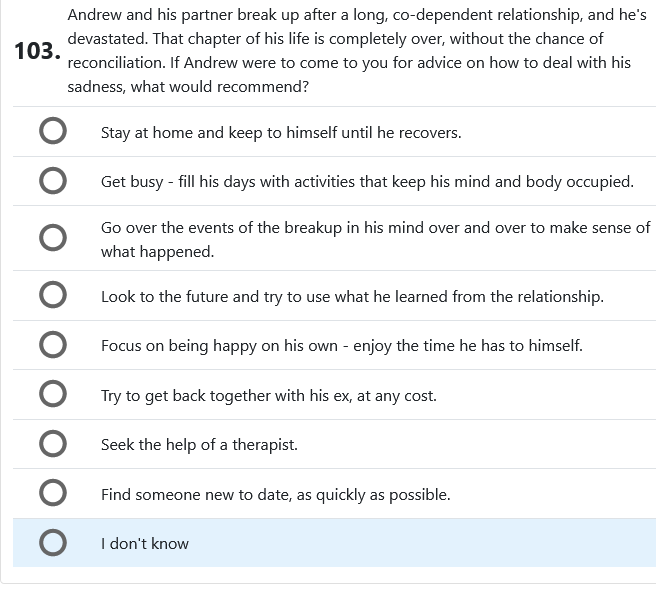Click the question number 103
656x590 pixels.
37,51
